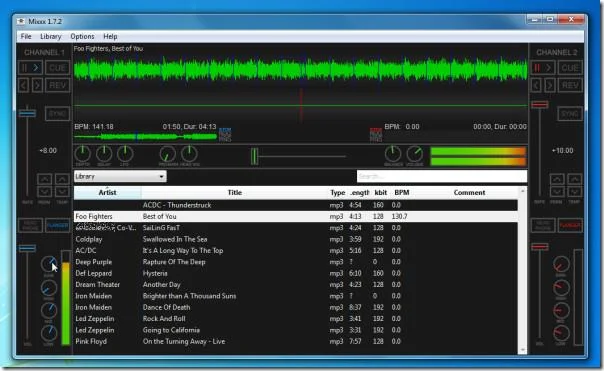Click the Channel 2 mid EQ knob

[x=561, y=311]
